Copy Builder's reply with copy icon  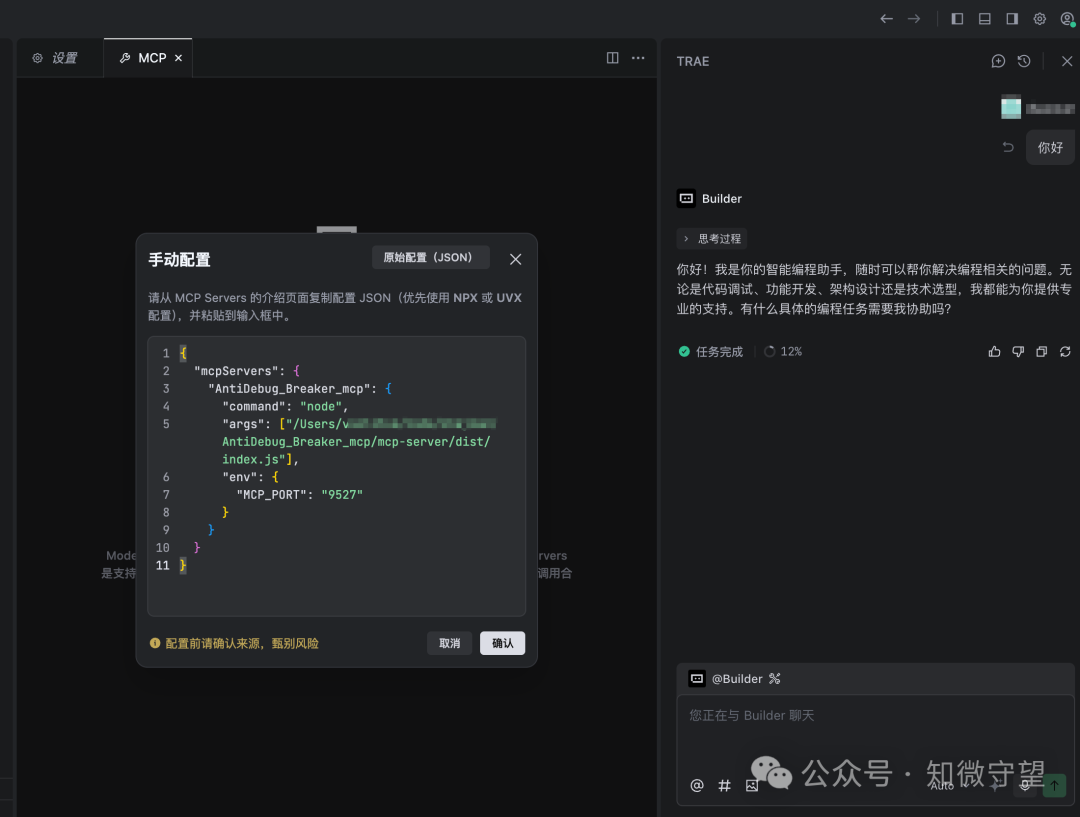coord(1041,352)
